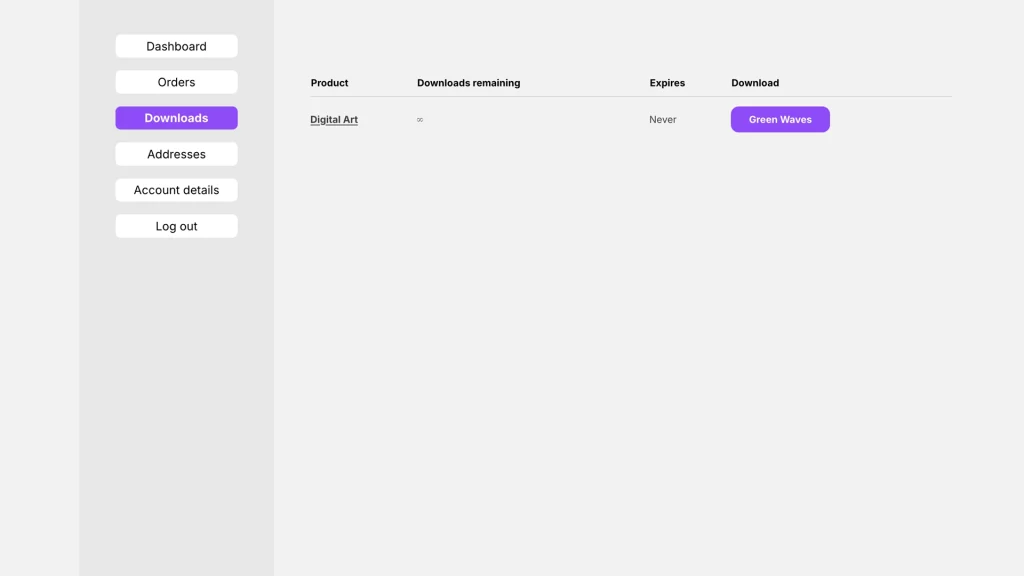
Task: Log out of the account
Action: (176, 226)
